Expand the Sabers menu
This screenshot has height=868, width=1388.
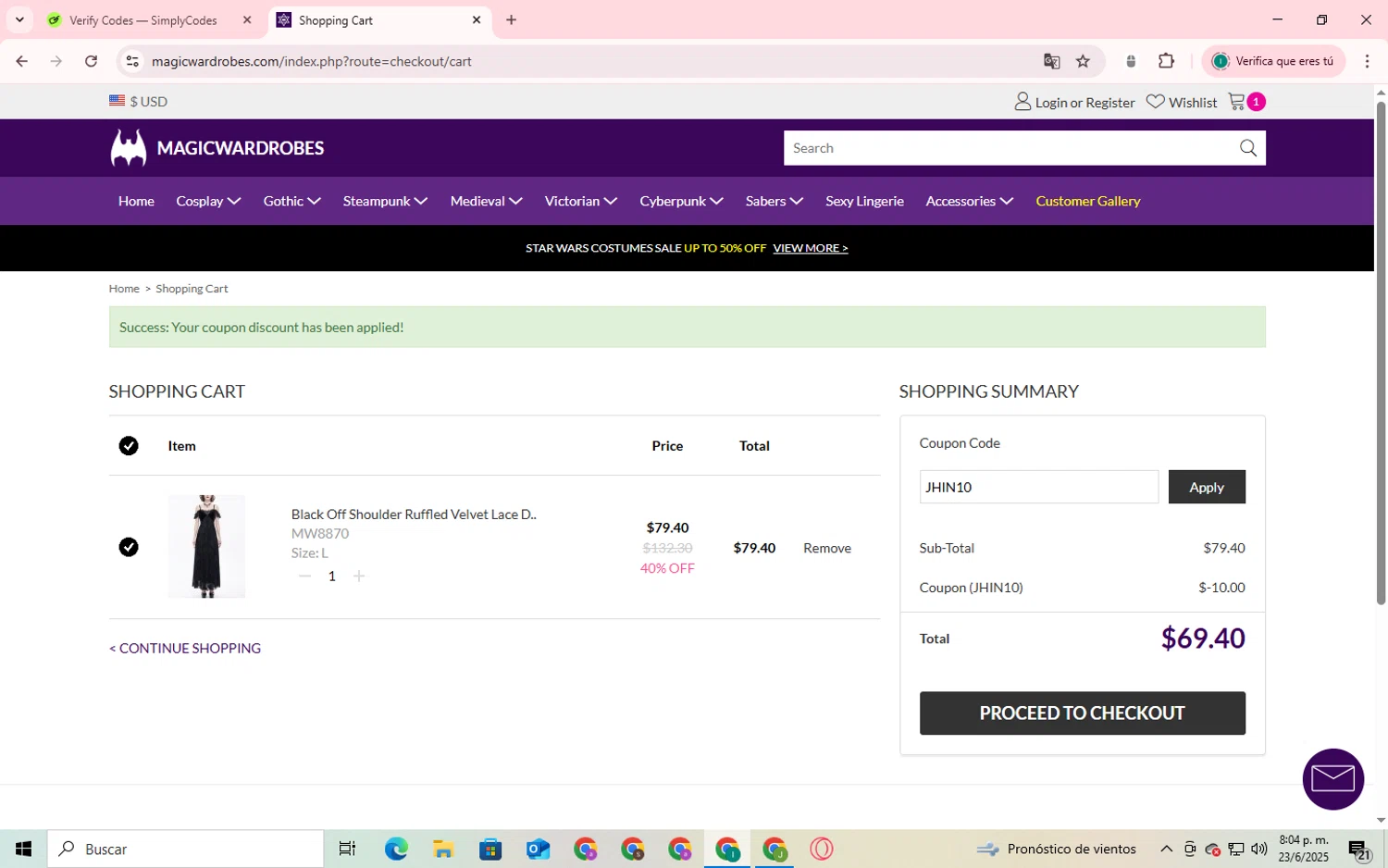click(x=774, y=201)
